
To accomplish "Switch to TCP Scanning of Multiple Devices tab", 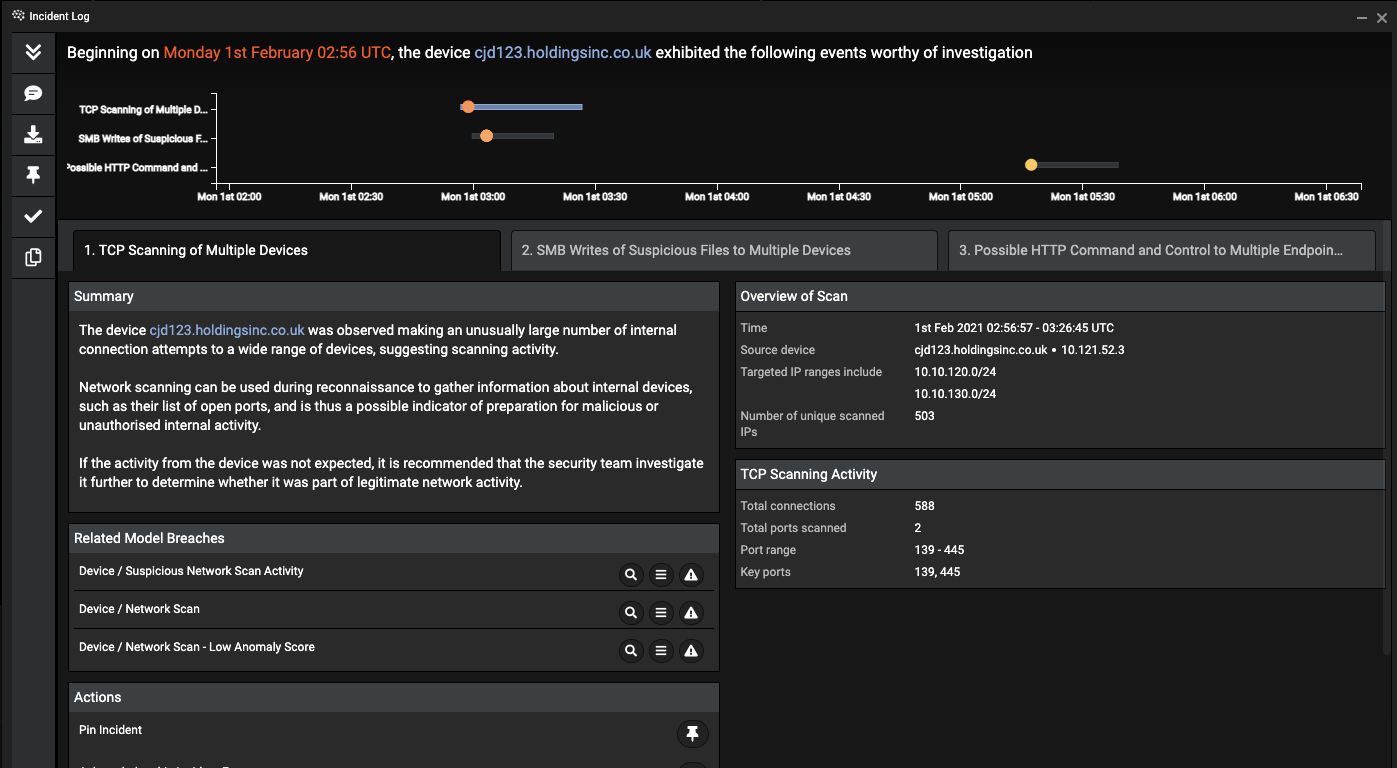I will point(285,250).
